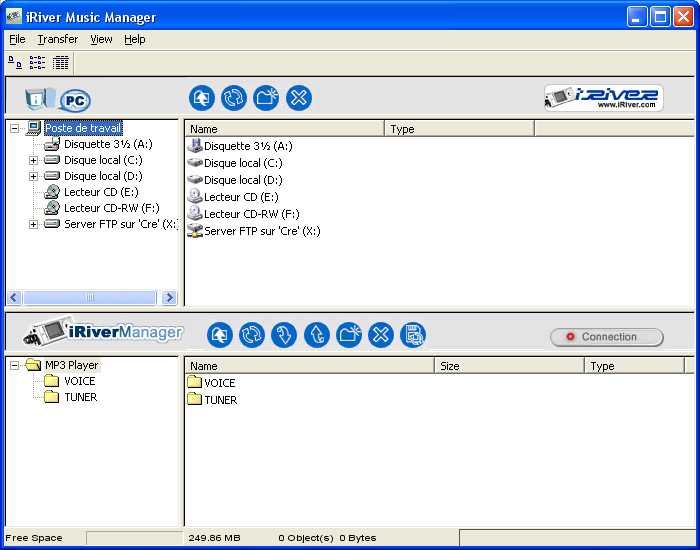Screen dimensions: 700x550
Task: Click the horizontal scrollbar thumb in tree
Action: 90,297
